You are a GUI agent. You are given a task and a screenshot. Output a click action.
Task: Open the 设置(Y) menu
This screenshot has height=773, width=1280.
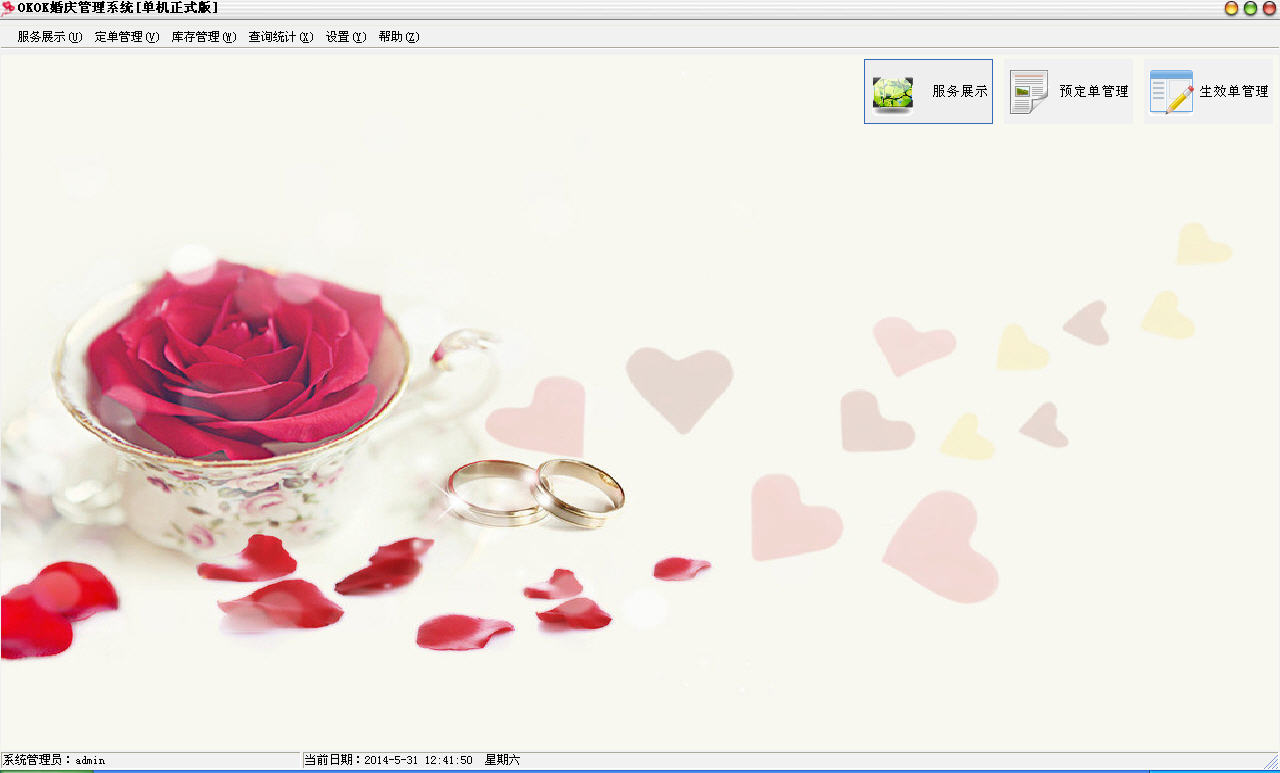coord(346,37)
